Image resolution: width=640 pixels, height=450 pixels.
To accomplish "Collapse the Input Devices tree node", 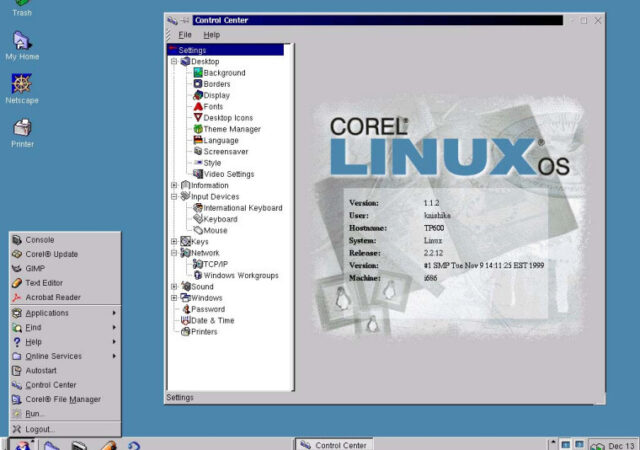I will tap(174, 196).
